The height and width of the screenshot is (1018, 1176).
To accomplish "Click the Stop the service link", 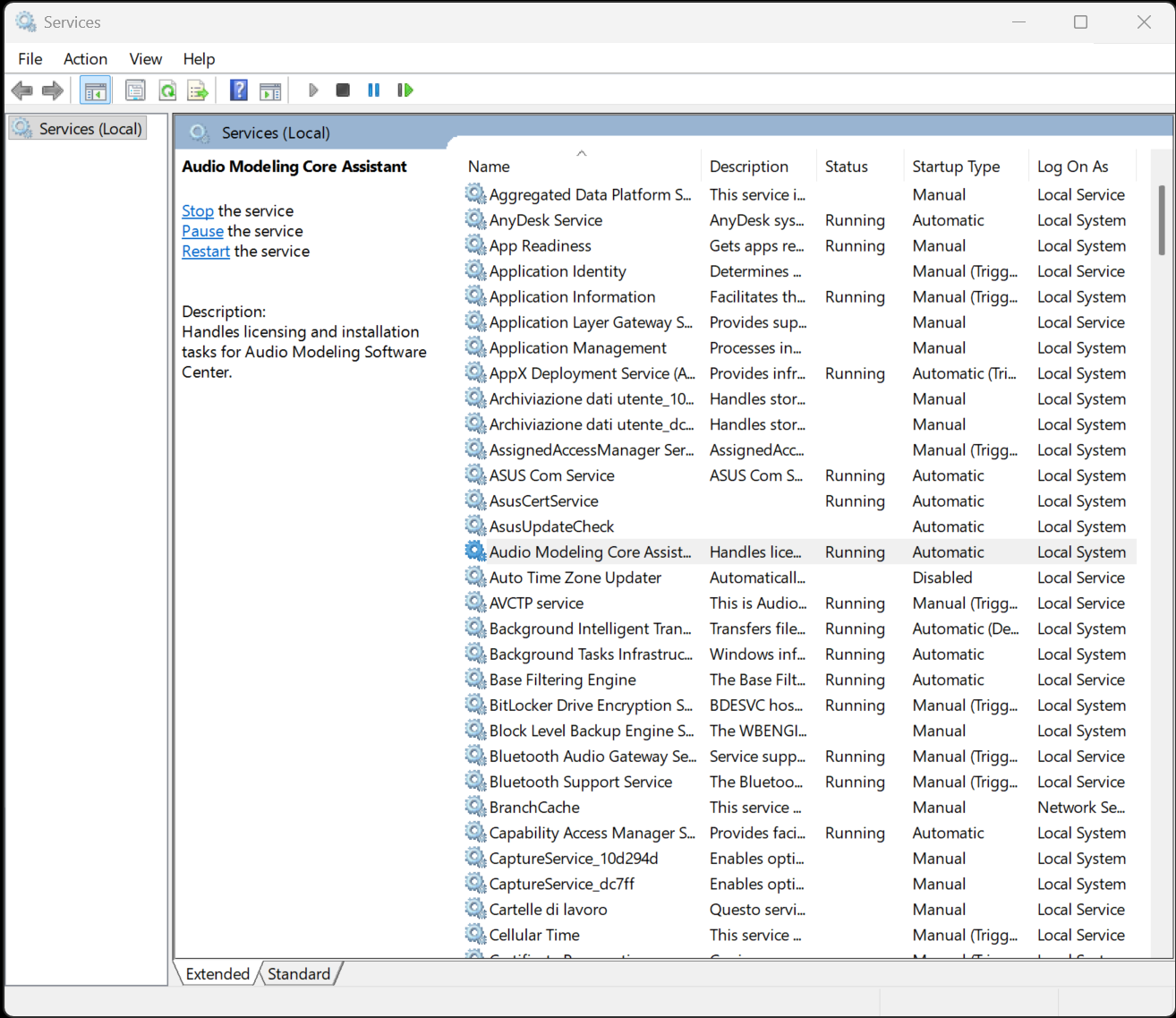I will click(198, 211).
